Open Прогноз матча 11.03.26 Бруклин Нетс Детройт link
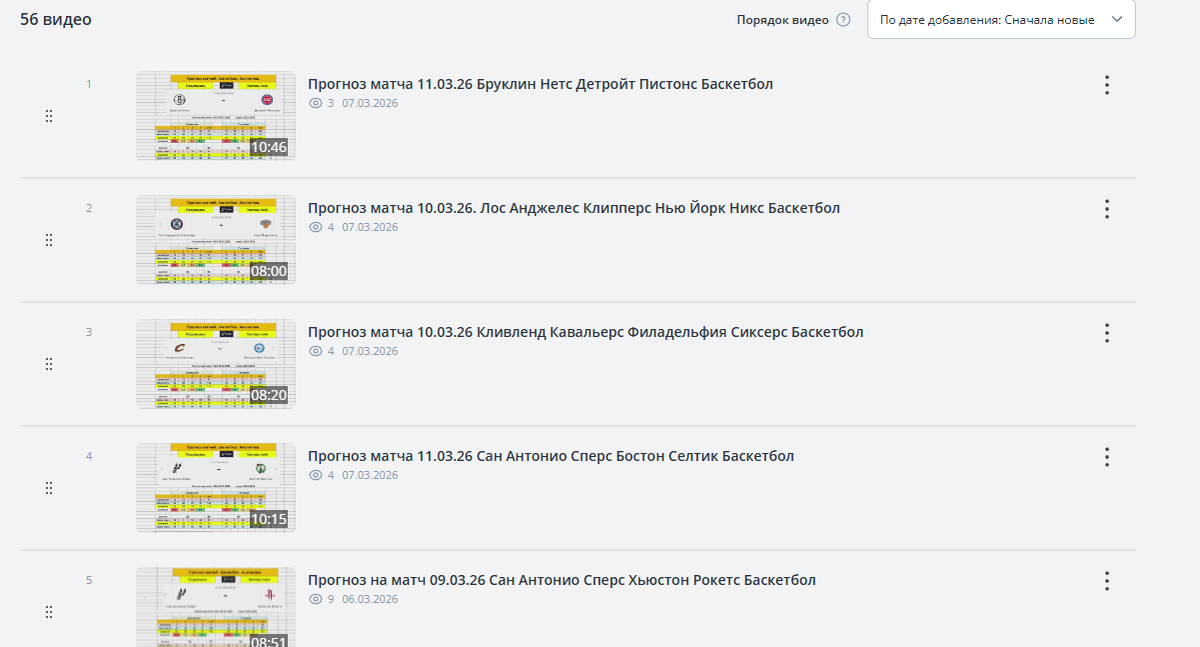1200x647 pixels. click(540, 84)
